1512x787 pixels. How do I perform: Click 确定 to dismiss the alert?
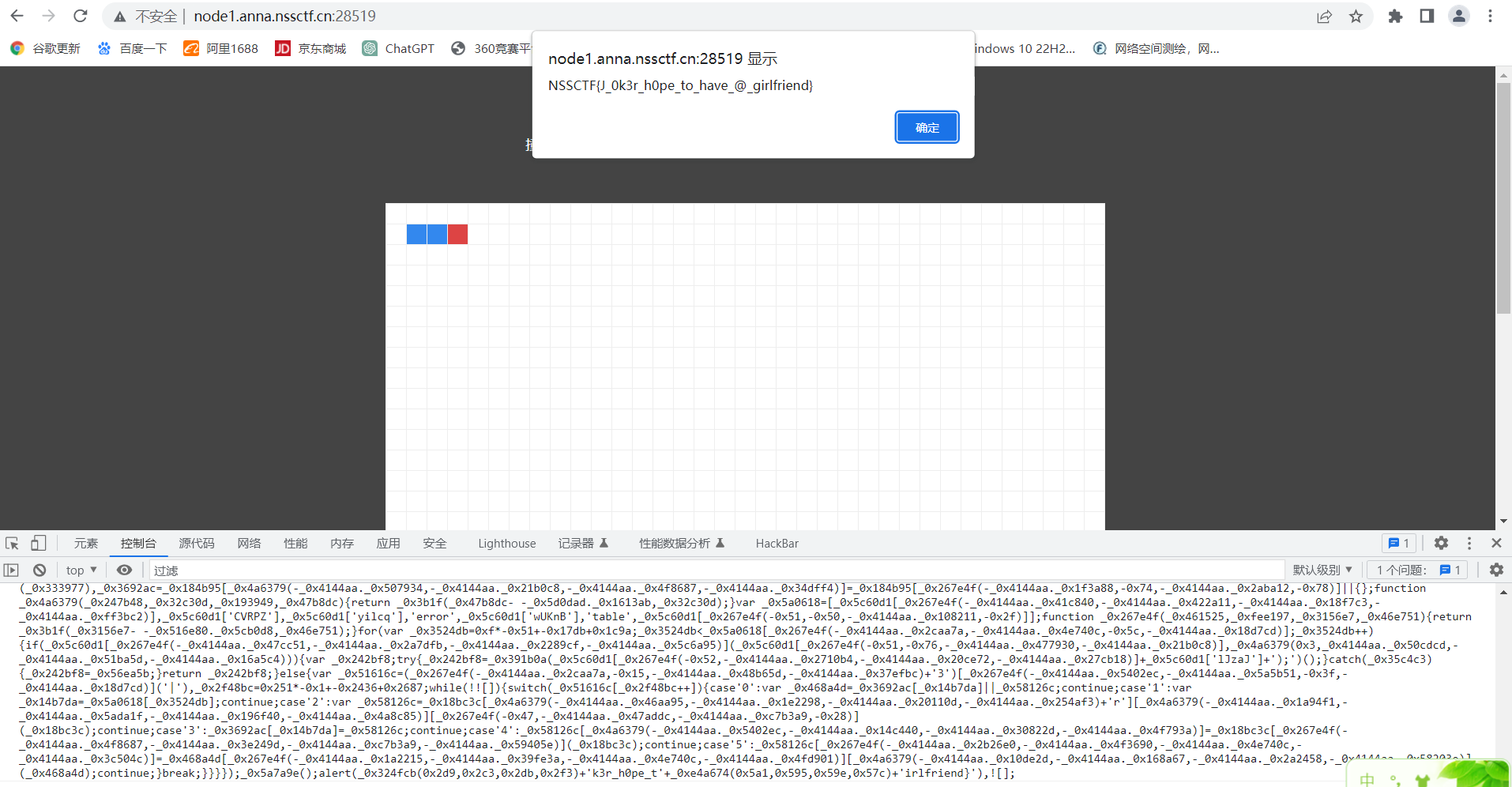[x=927, y=127]
